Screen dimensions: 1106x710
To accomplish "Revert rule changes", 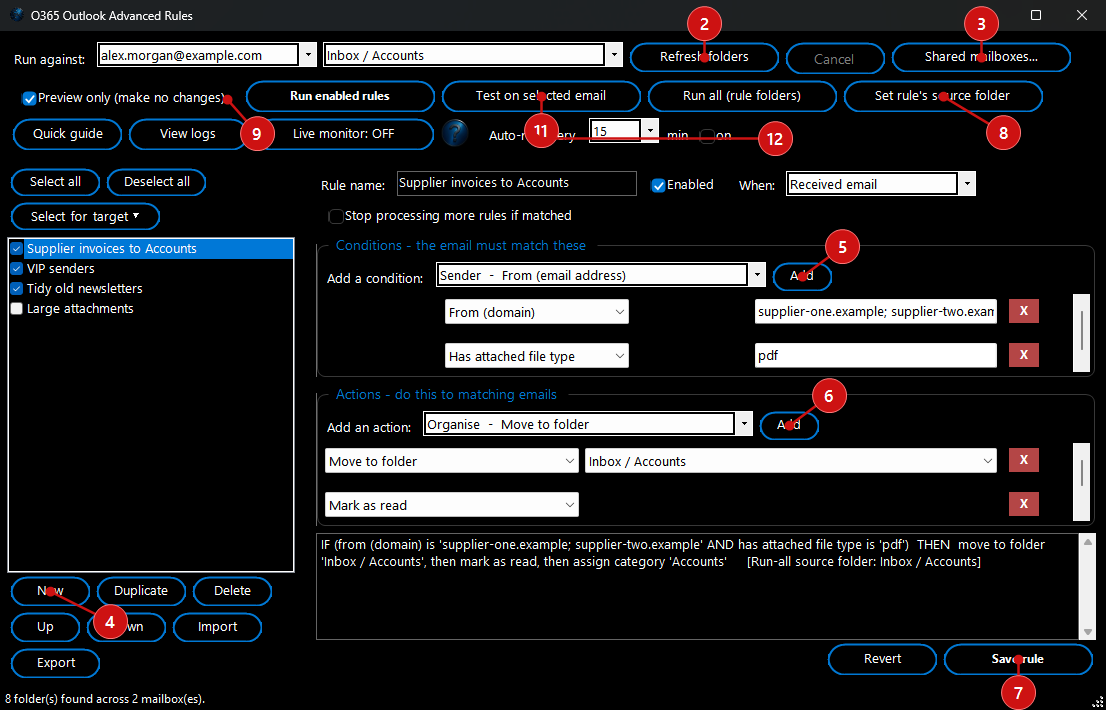I will coord(882,659).
